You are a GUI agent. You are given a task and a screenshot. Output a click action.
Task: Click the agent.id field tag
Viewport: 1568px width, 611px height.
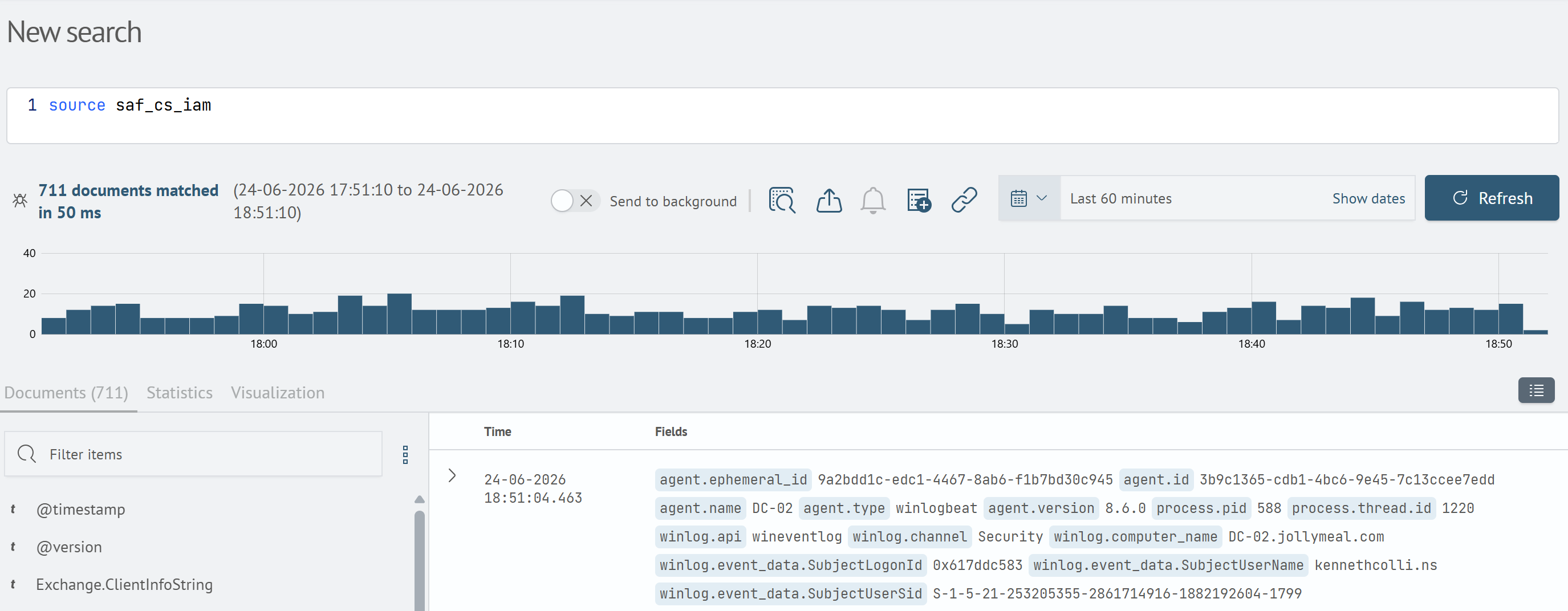point(1156,479)
